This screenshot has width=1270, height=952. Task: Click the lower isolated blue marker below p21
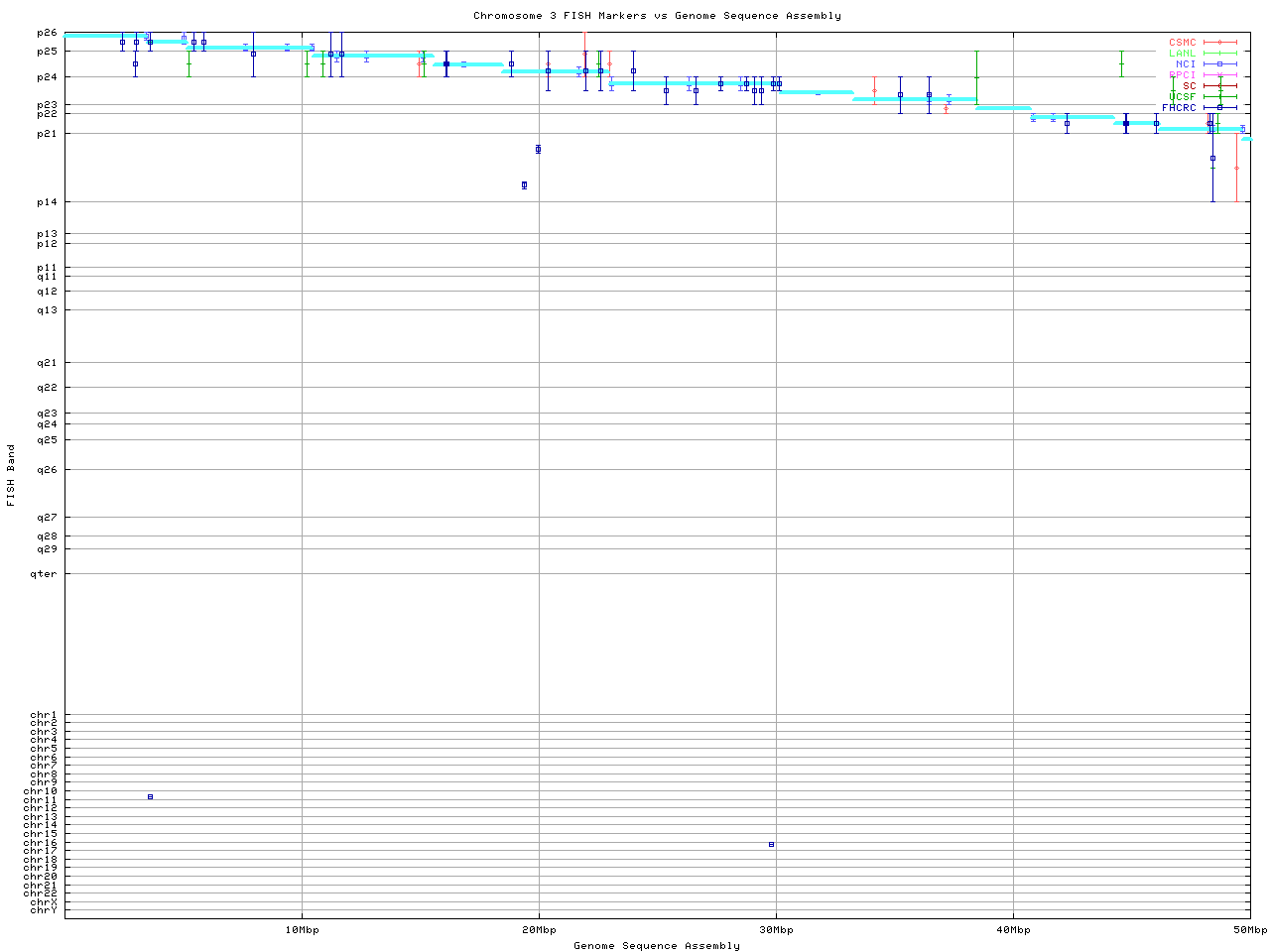tap(524, 185)
